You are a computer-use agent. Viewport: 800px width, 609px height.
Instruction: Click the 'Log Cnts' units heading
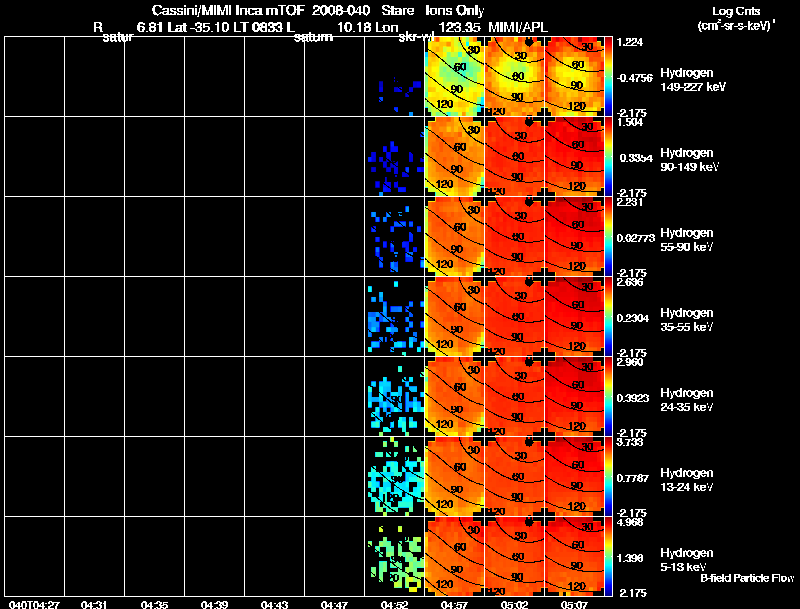coord(736,11)
